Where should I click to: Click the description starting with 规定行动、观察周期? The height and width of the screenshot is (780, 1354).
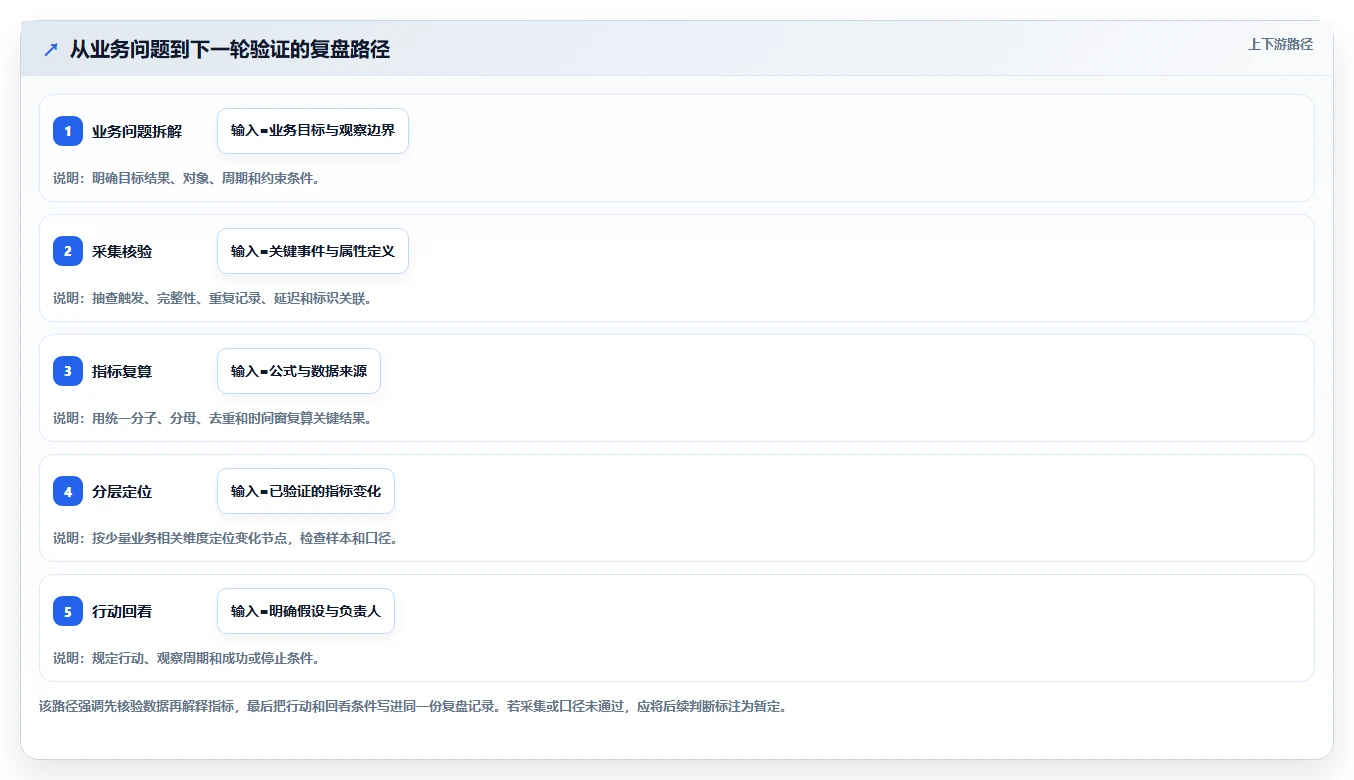pyautogui.click(x=186, y=658)
